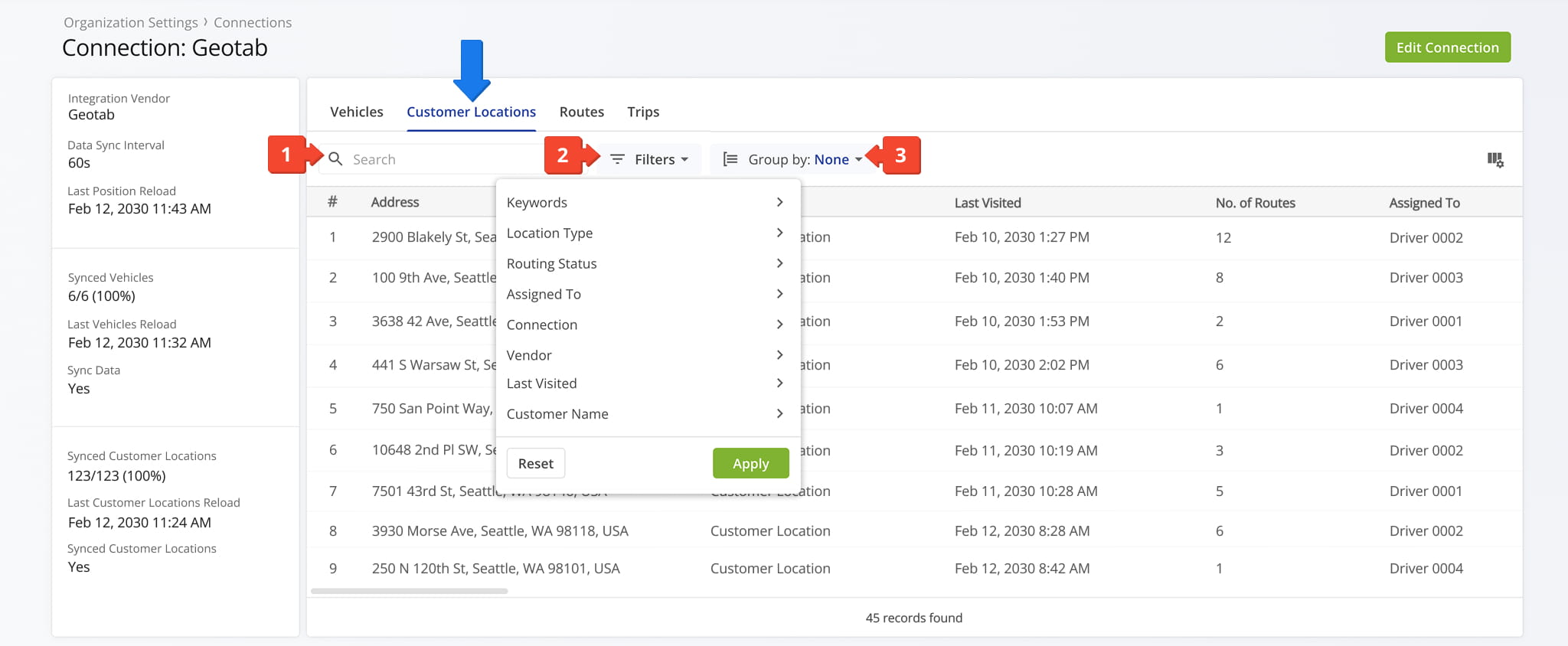Open the Trips tab
1568x646 pixels.
643,112
